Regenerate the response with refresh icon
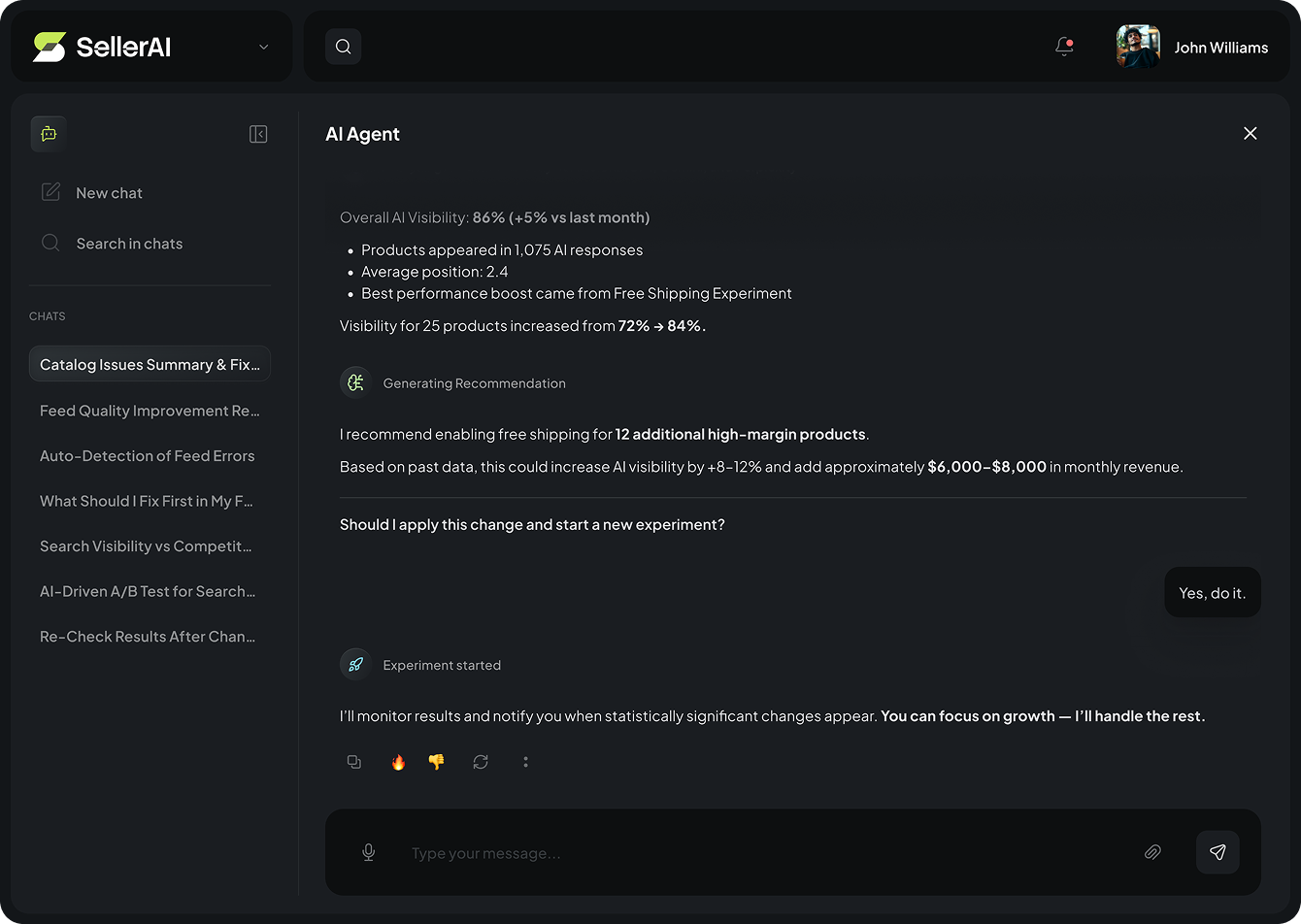 point(480,762)
